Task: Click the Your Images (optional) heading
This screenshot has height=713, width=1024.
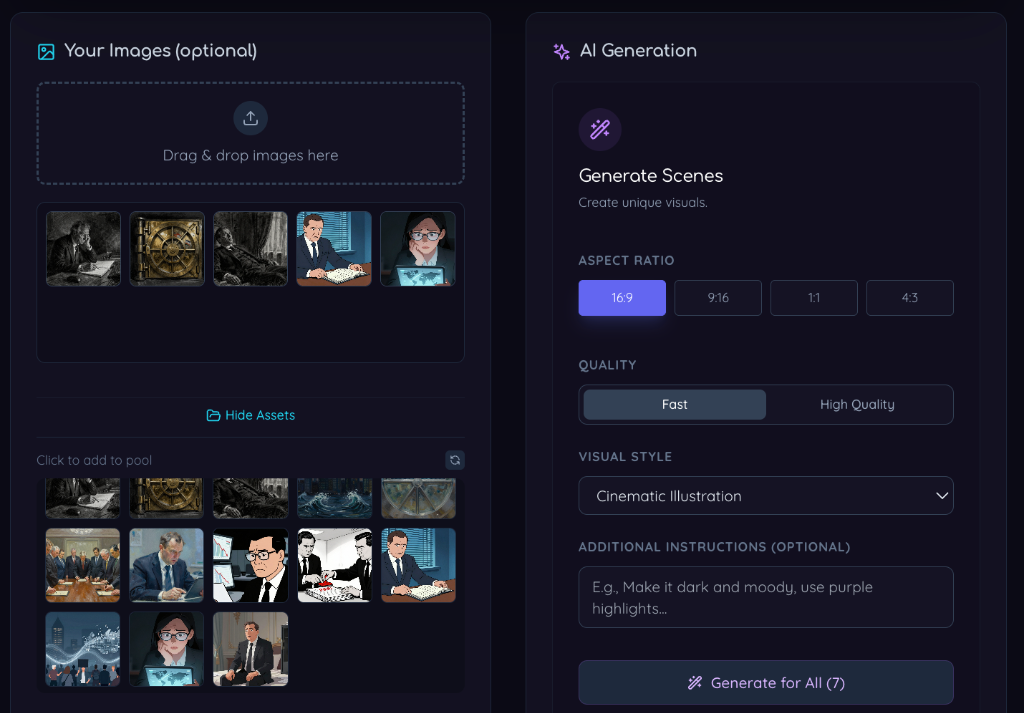Action: pyautogui.click(x=161, y=51)
